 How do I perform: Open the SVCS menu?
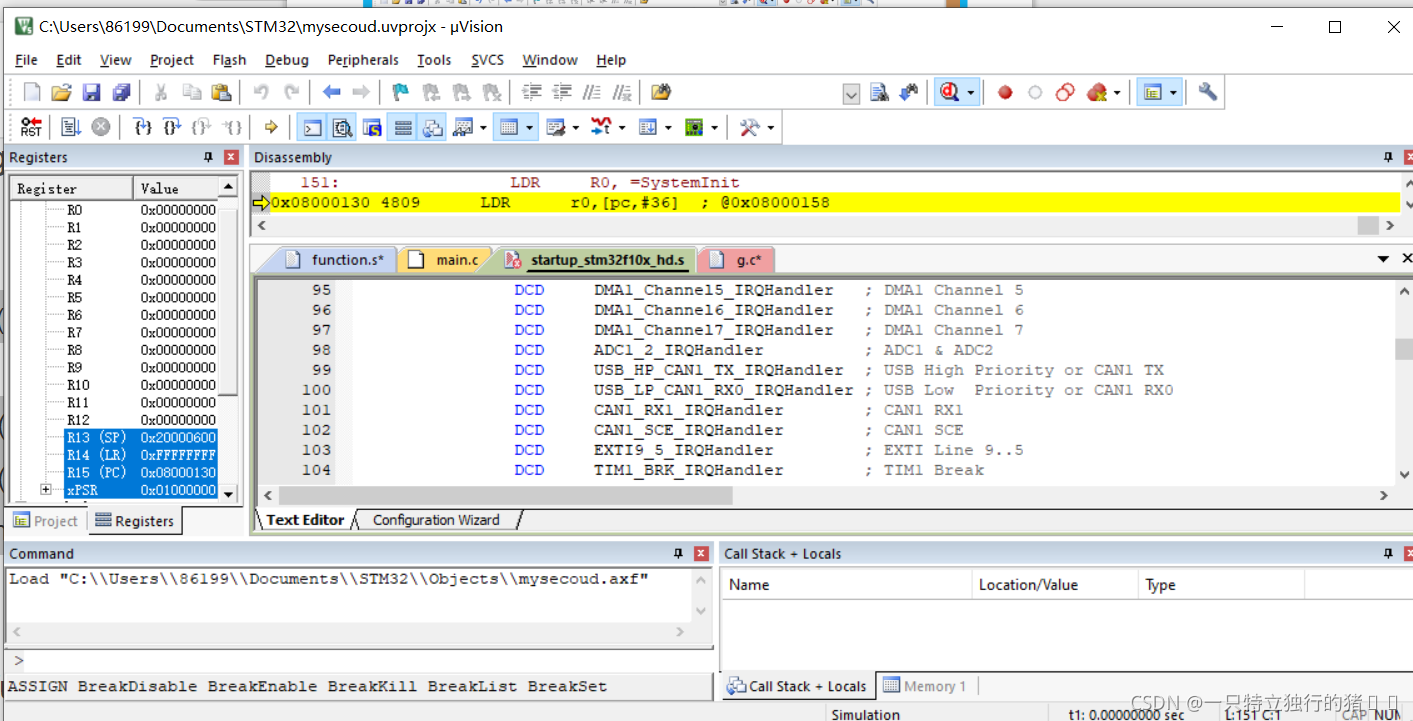(488, 60)
